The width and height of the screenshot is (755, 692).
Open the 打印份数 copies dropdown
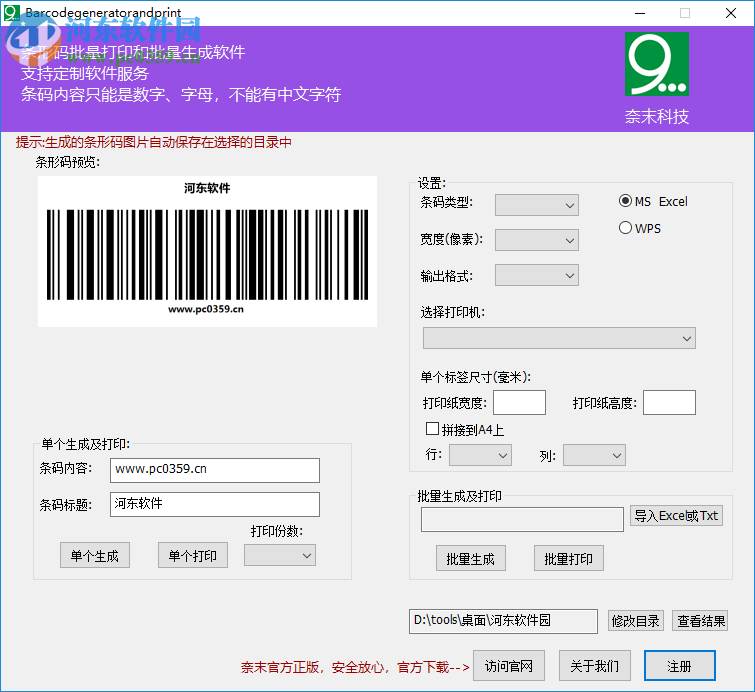[x=280, y=555]
